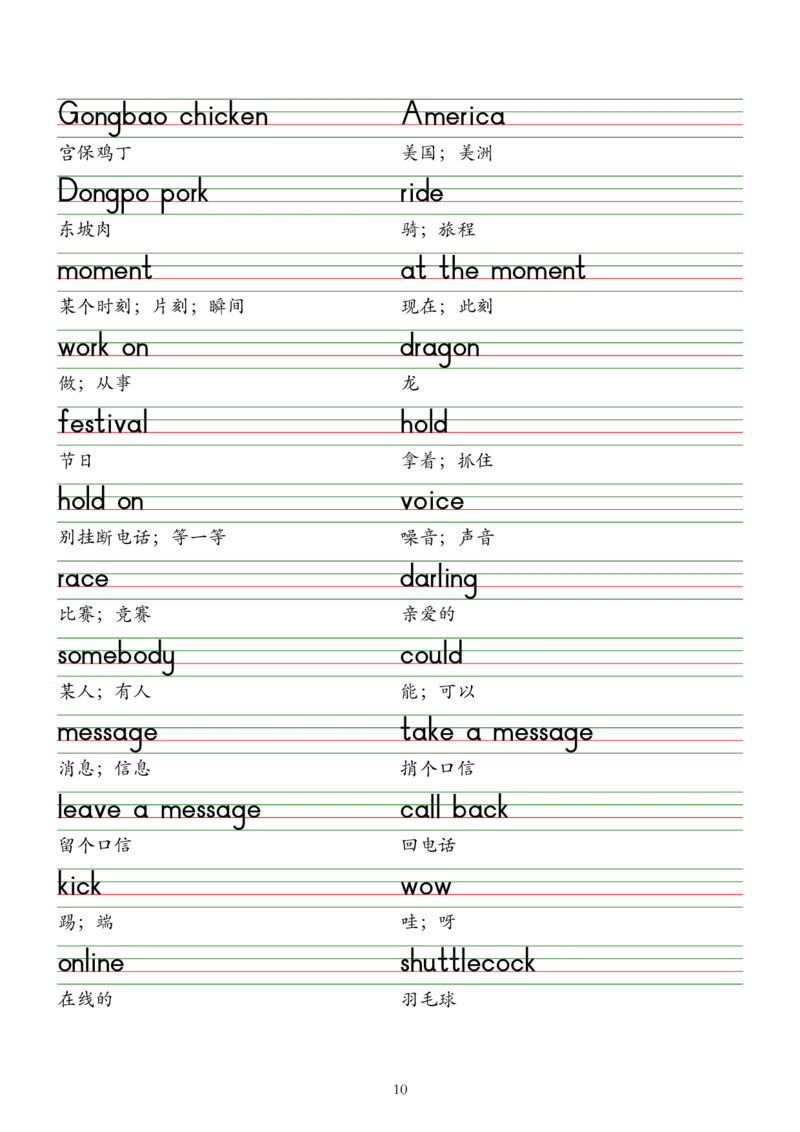Click the word "darling"
The image size is (800, 1132).
pos(439,578)
